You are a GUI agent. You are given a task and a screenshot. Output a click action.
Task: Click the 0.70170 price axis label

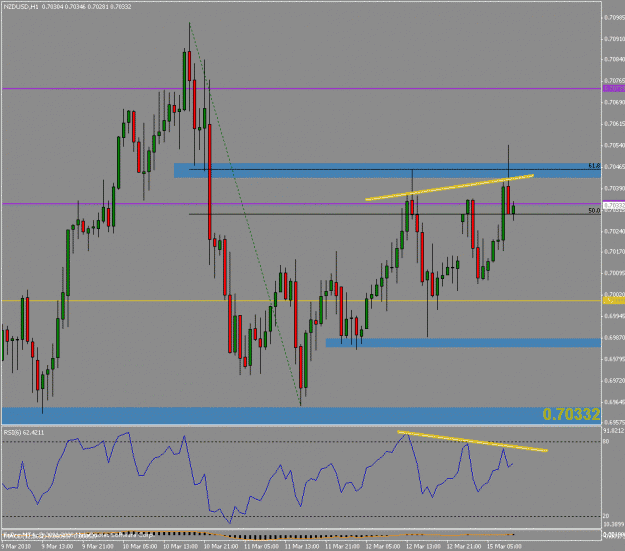point(614,252)
